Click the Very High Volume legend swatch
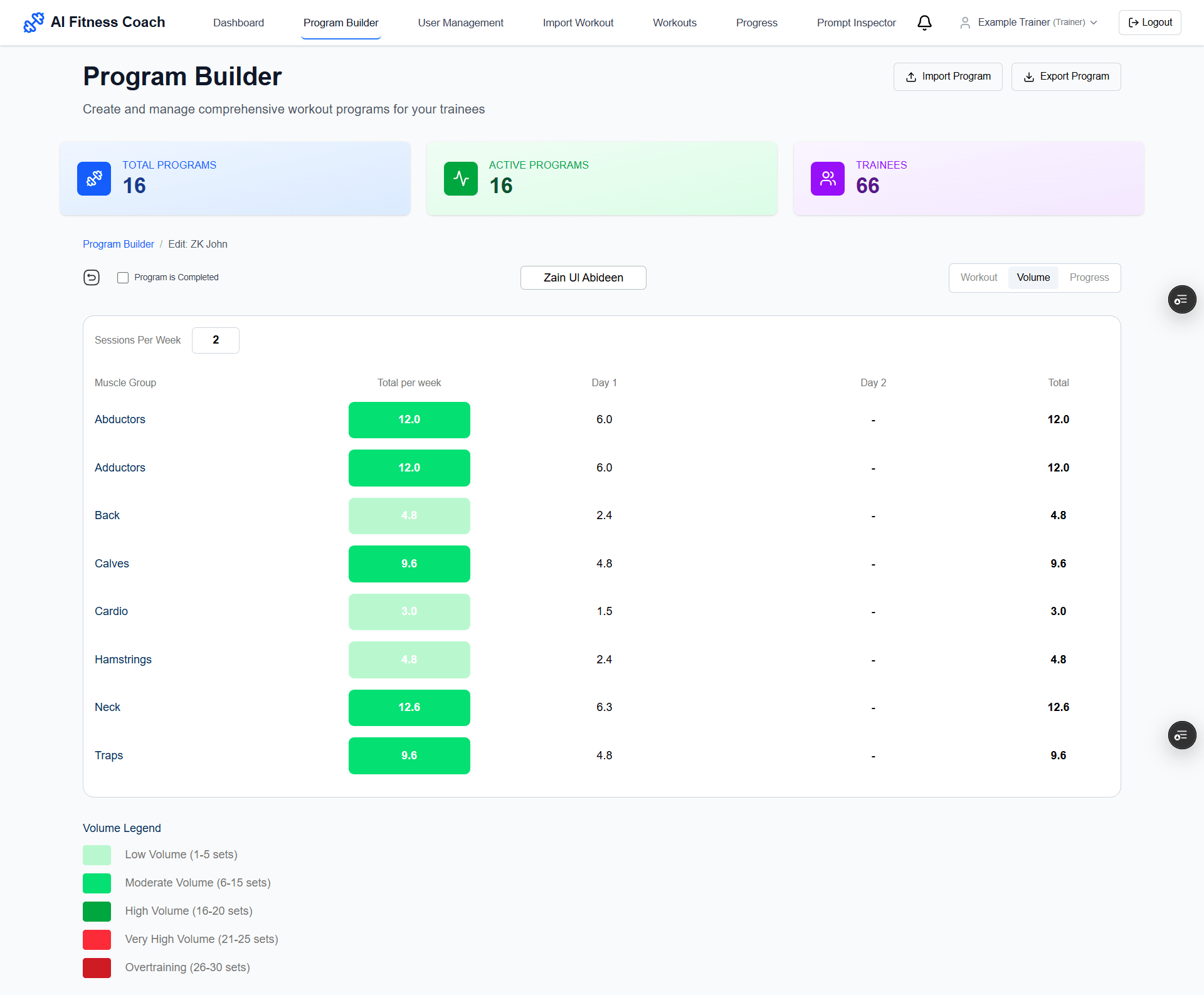This screenshot has height=995, width=1204. 97,940
